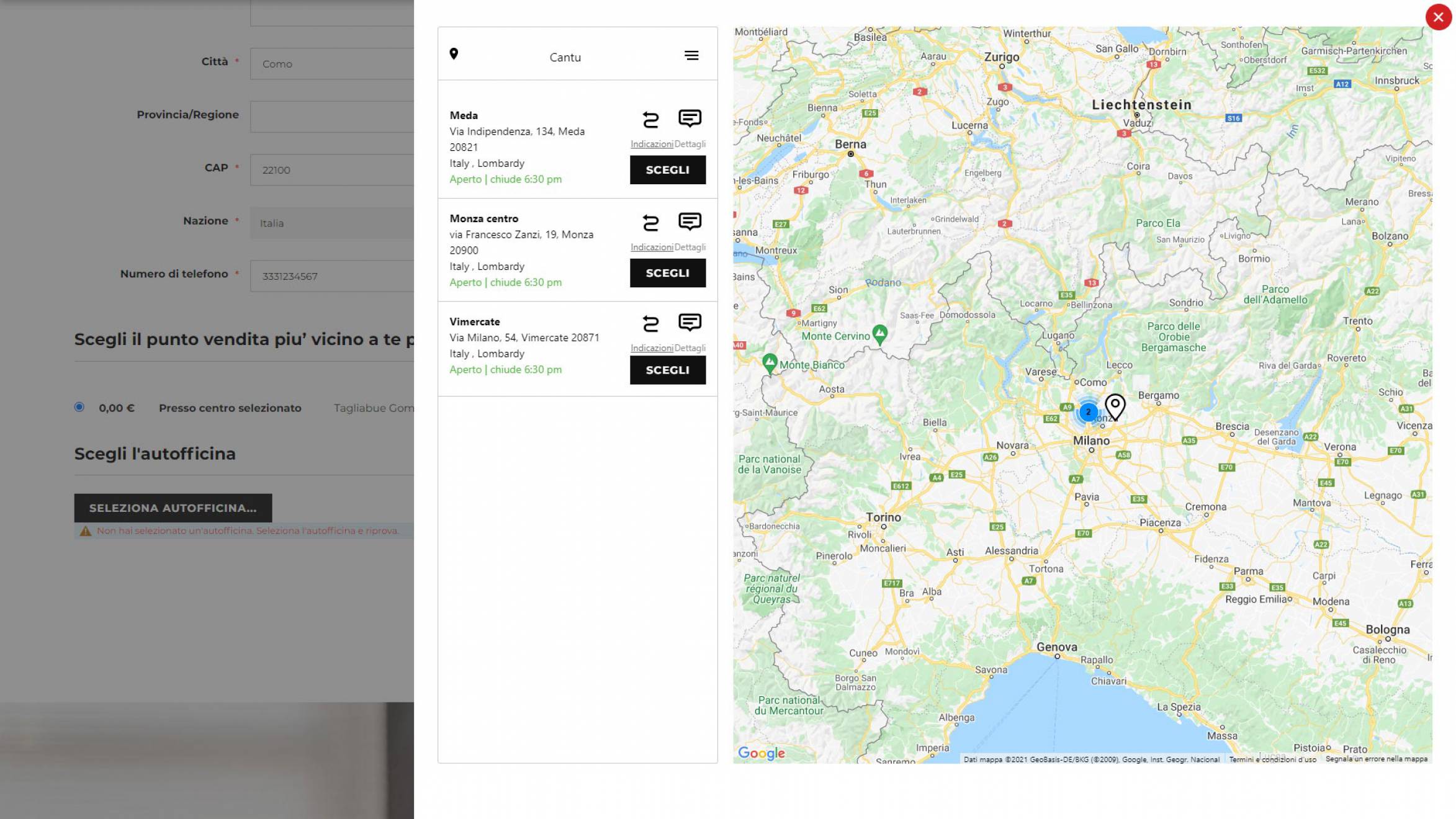Click the blue cluster marker labeled 2
The image size is (1456, 819).
[x=1088, y=412]
